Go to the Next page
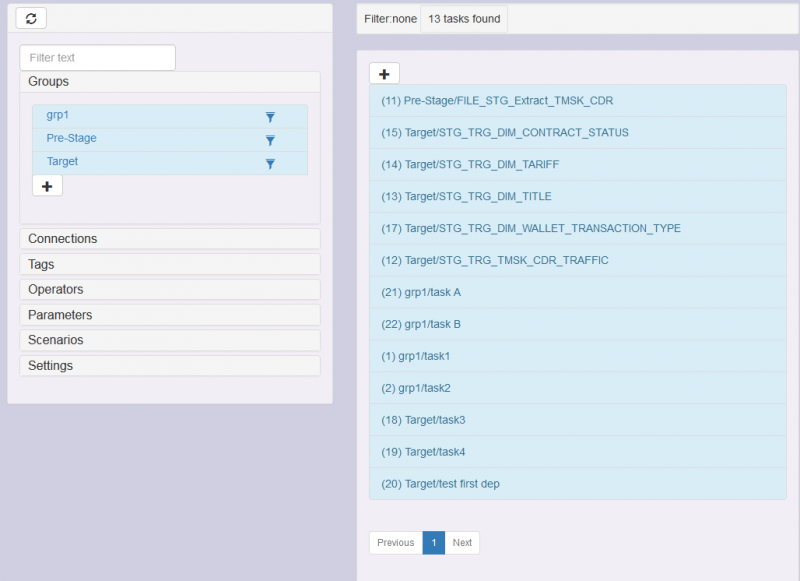This screenshot has height=581, width=800. (462, 543)
